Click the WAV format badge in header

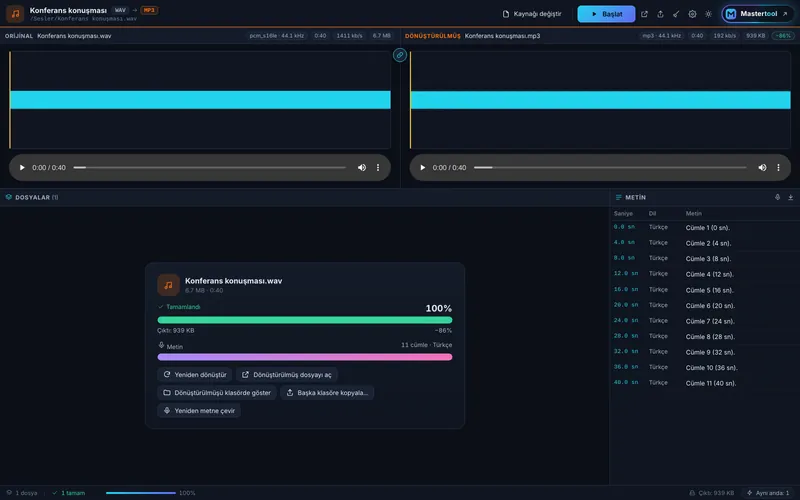120,10
